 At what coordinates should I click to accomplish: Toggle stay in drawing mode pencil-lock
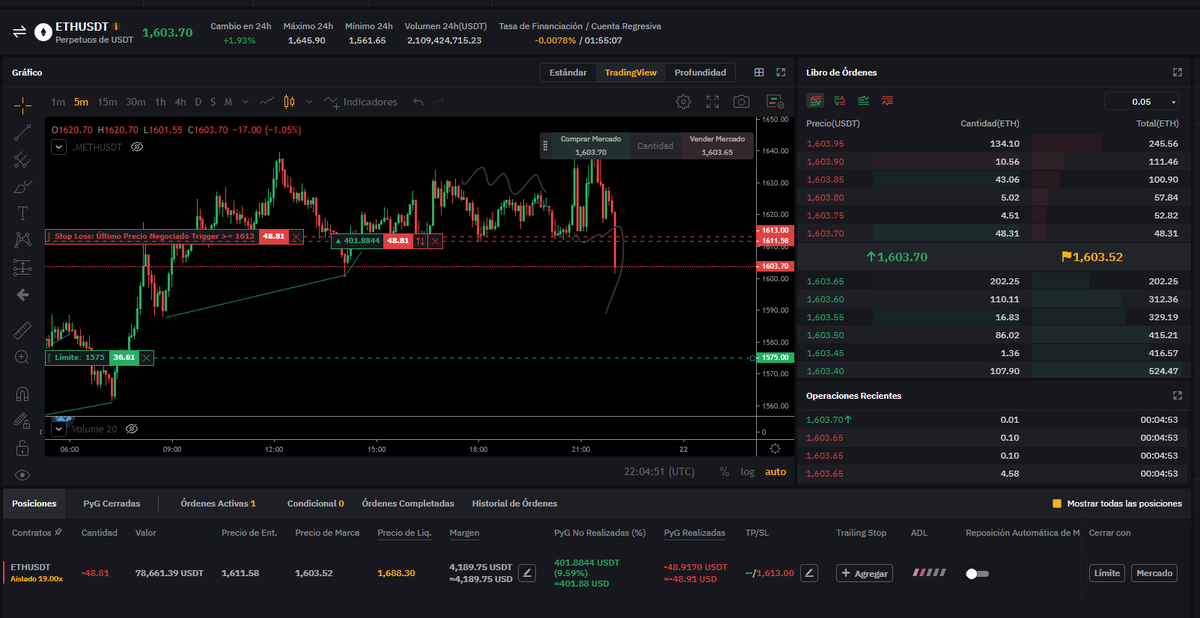click(x=23, y=420)
